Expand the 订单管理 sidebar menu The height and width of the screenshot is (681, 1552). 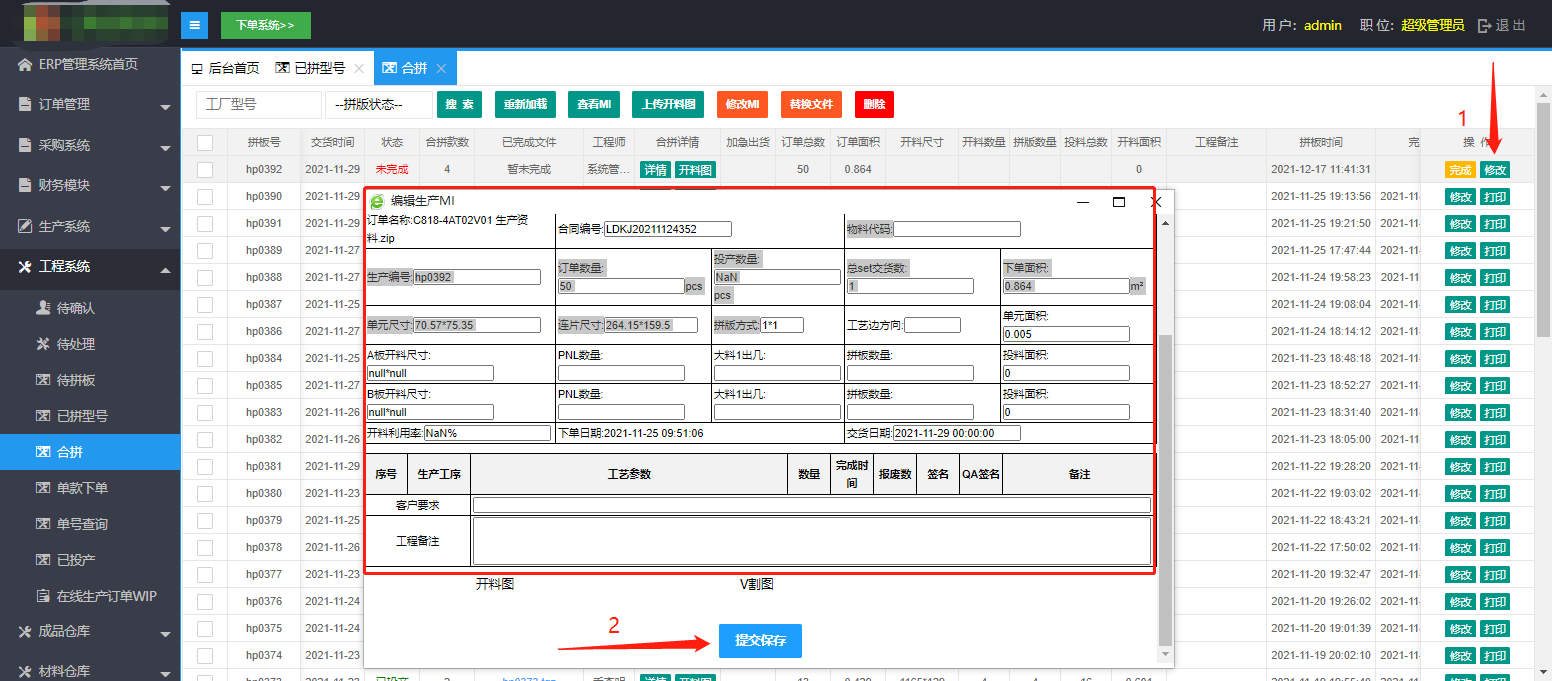pyautogui.click(x=90, y=105)
